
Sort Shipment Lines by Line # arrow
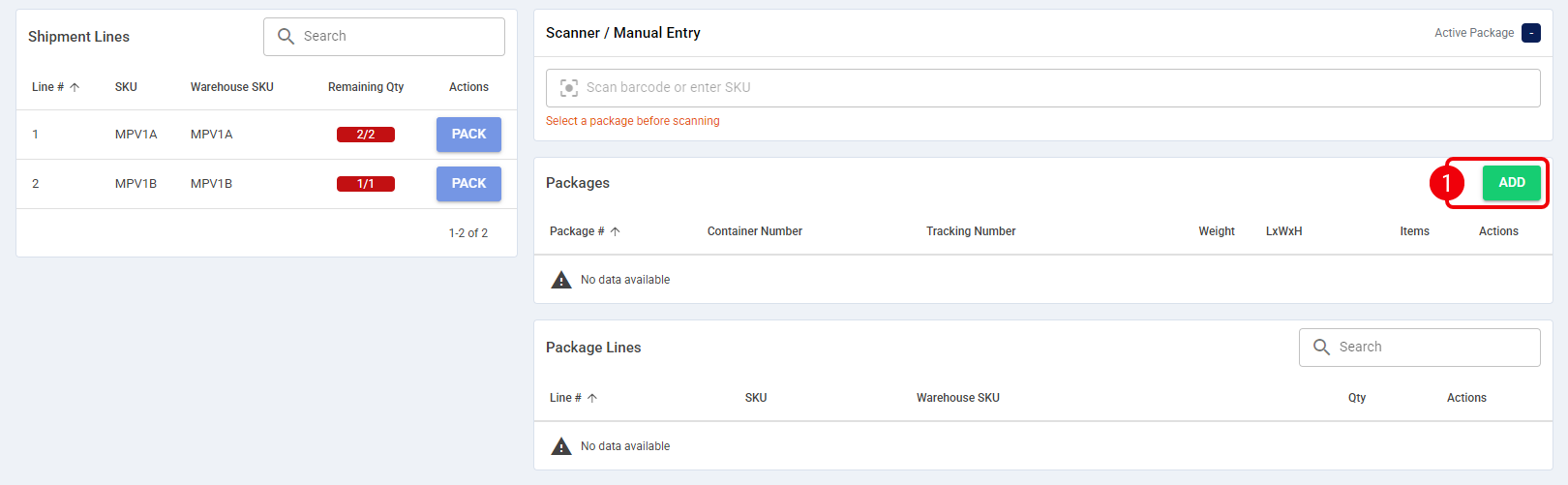coord(75,87)
